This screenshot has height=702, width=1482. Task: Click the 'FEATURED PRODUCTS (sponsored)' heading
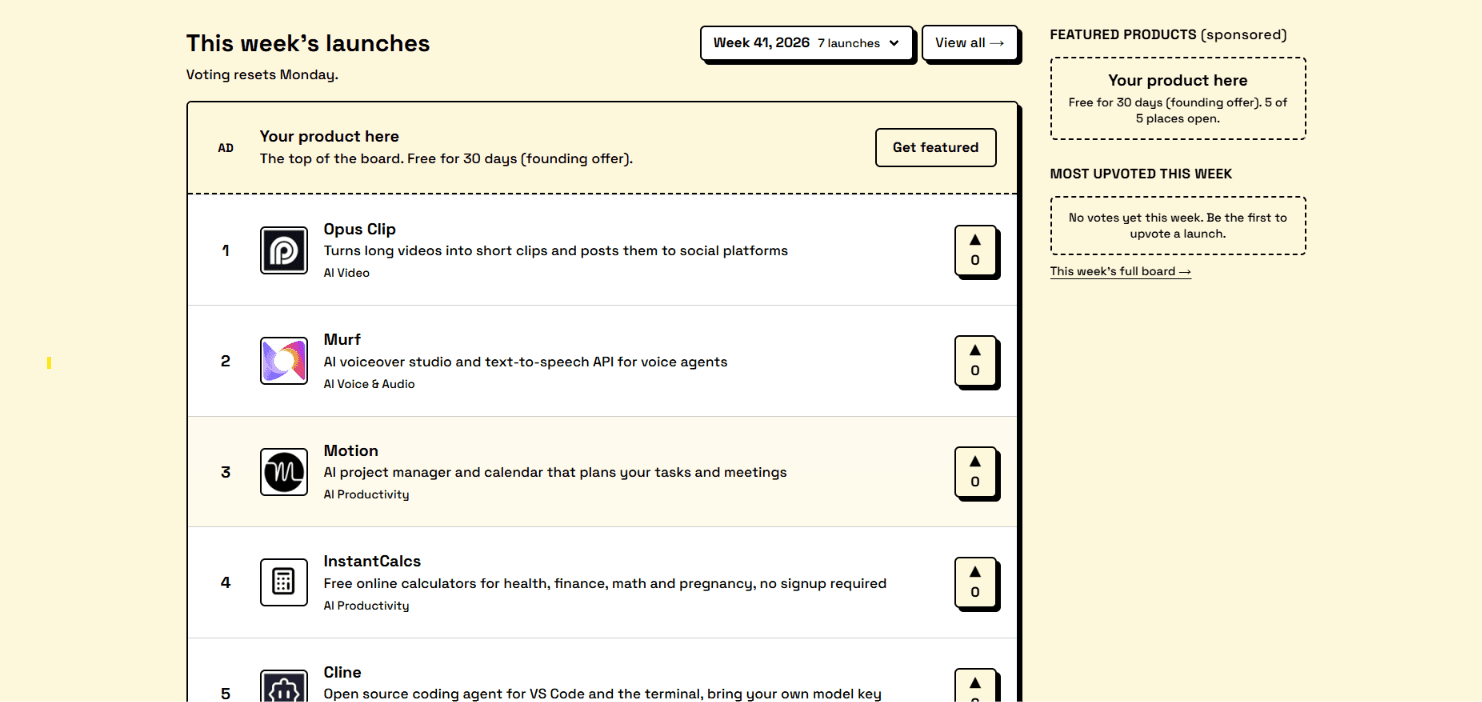pos(1168,35)
